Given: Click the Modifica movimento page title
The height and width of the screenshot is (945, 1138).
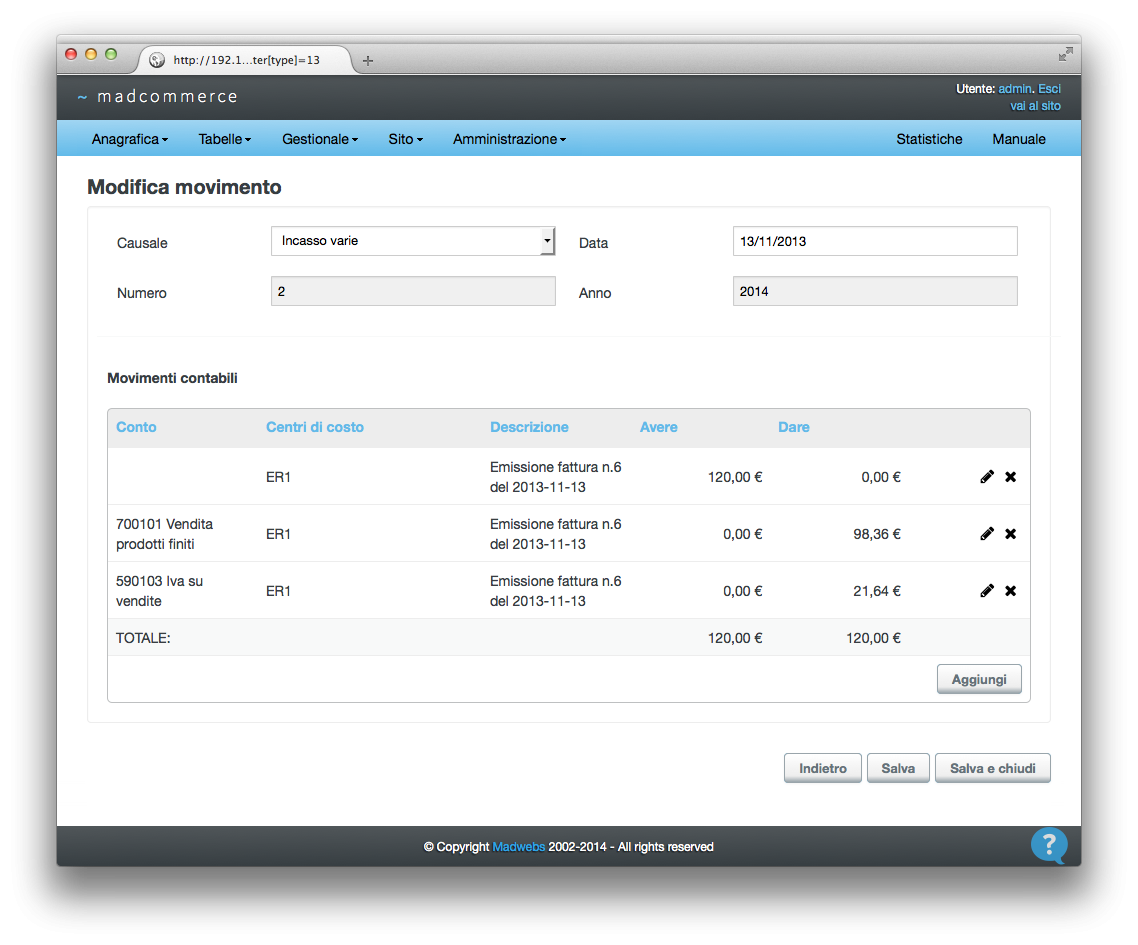Looking at the screenshot, I should point(184,187).
